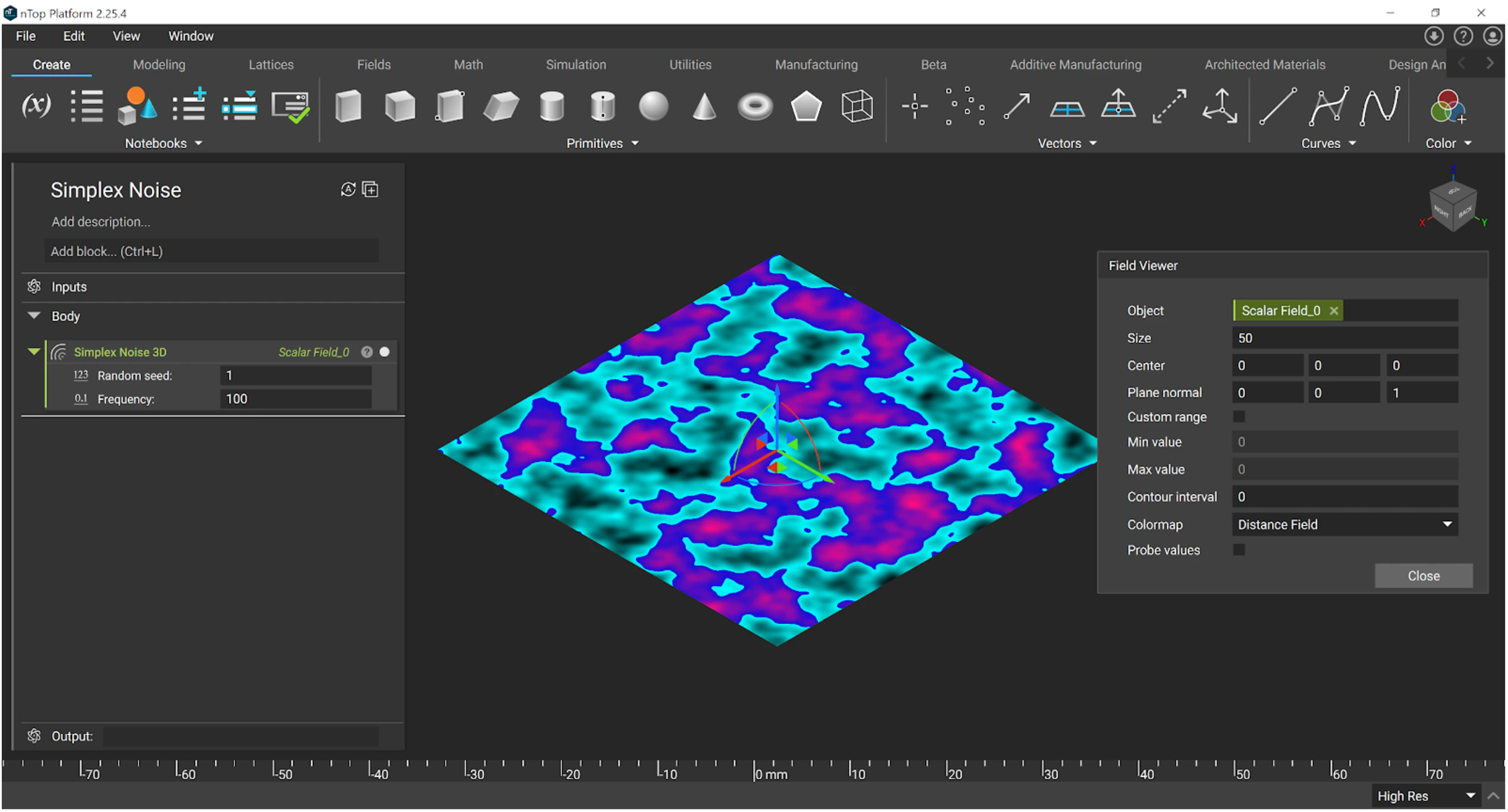Remove Scalar Field_0 chip with its X

click(x=1334, y=311)
